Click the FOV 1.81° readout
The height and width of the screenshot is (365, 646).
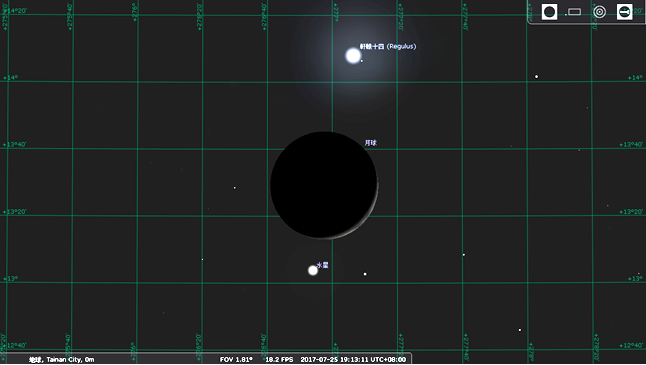[236, 360]
